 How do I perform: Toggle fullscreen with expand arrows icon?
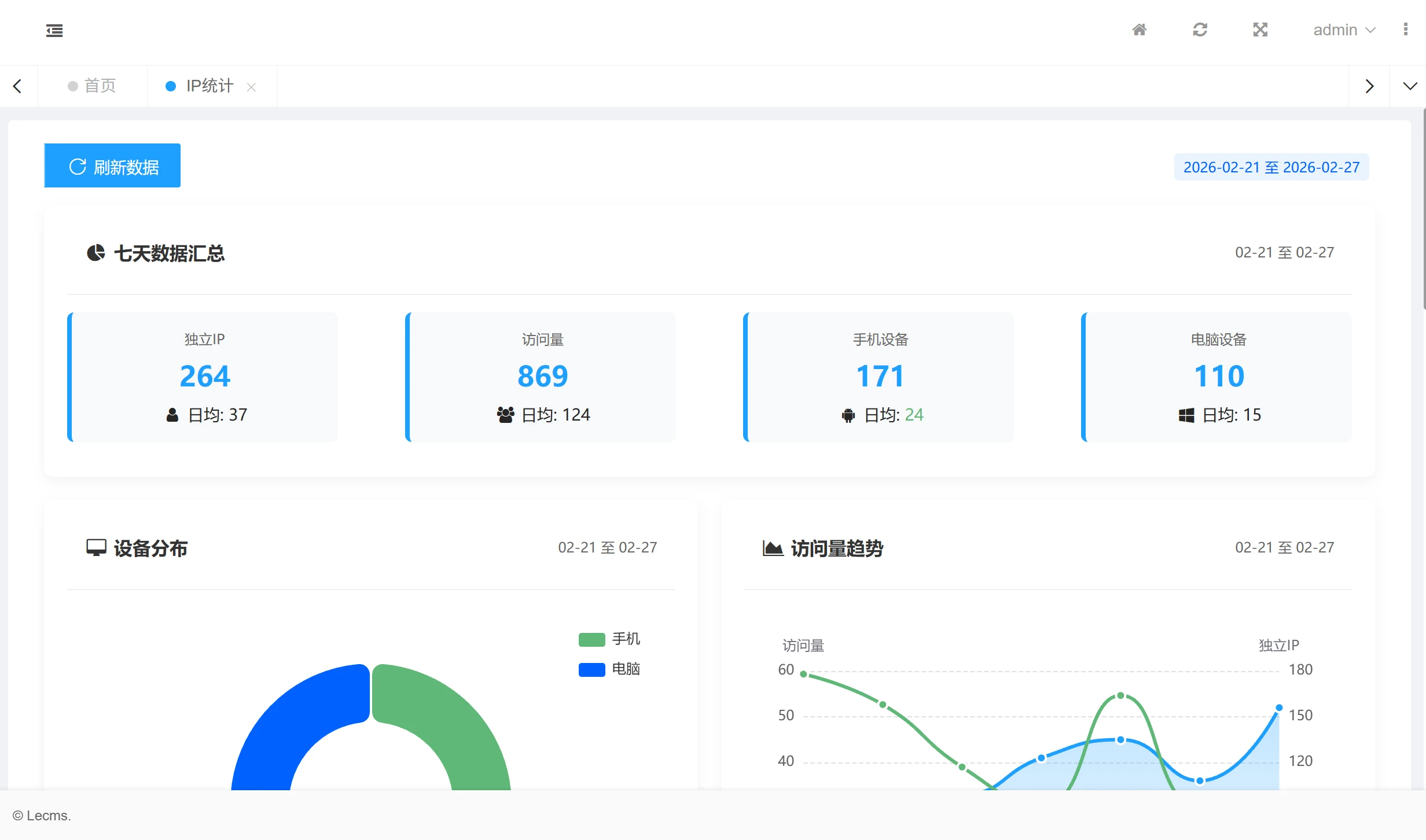pos(1260,30)
